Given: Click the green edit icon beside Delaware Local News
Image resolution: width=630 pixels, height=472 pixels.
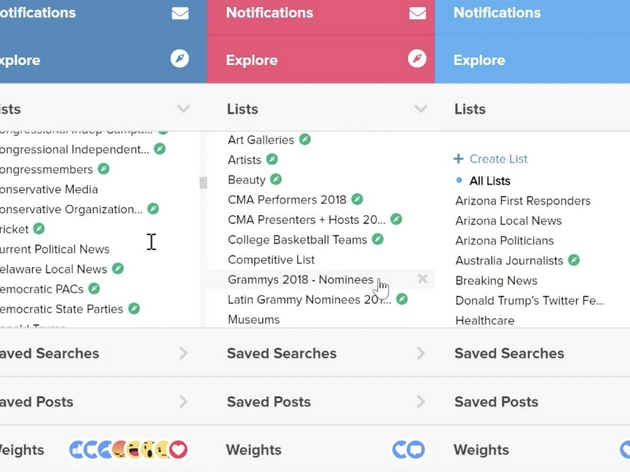Looking at the screenshot, I should pos(118,269).
